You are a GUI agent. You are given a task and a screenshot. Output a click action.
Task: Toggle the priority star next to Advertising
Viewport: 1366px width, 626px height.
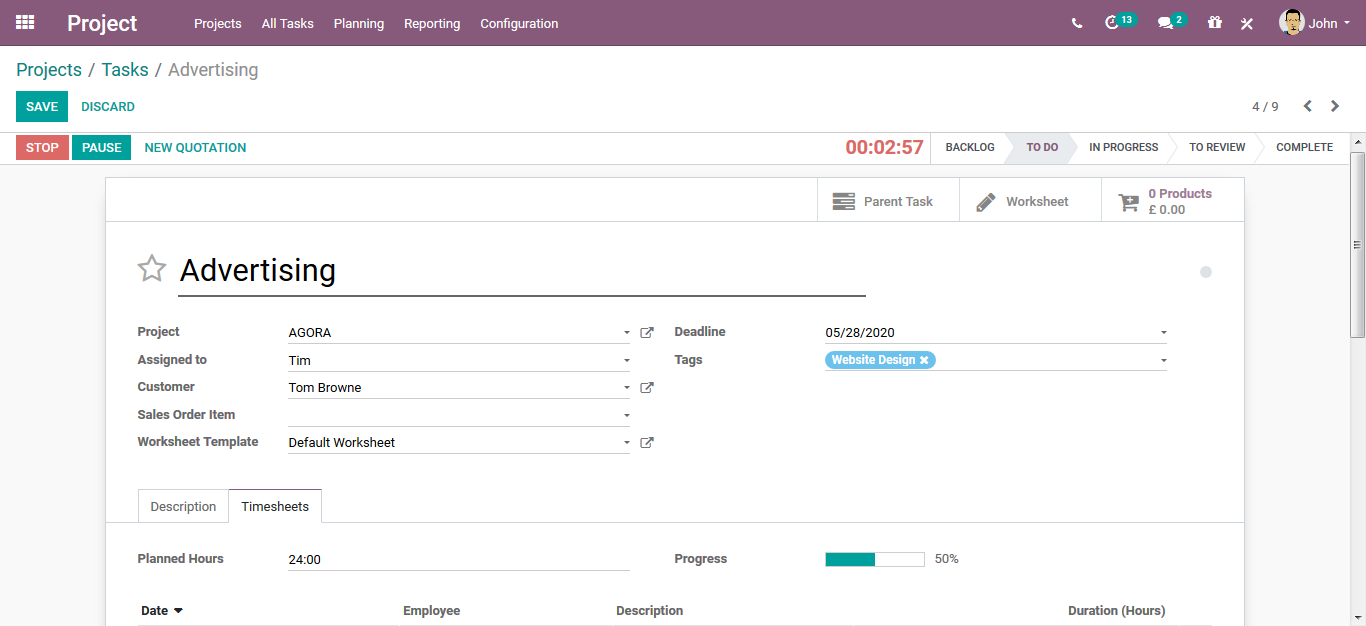152,268
